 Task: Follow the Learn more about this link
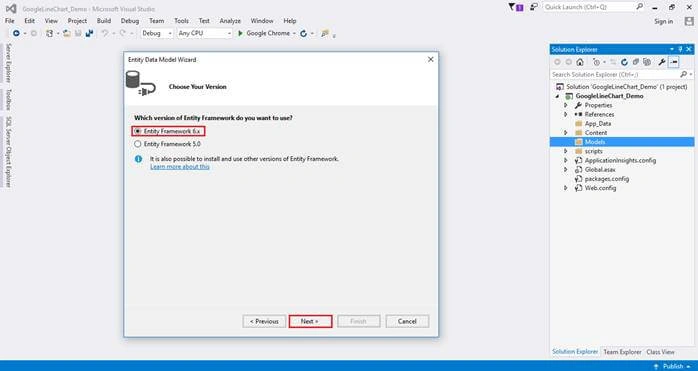click(180, 167)
